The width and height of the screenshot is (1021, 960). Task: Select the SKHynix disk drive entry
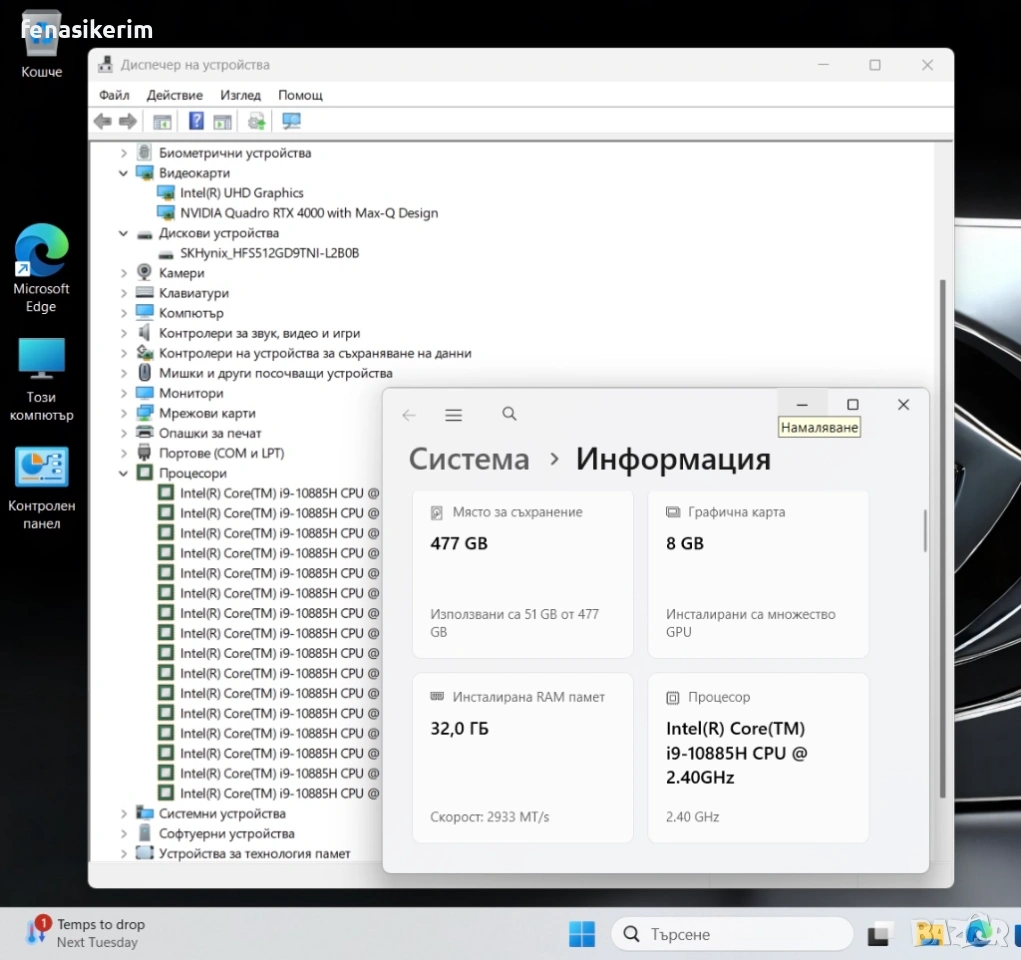[269, 253]
